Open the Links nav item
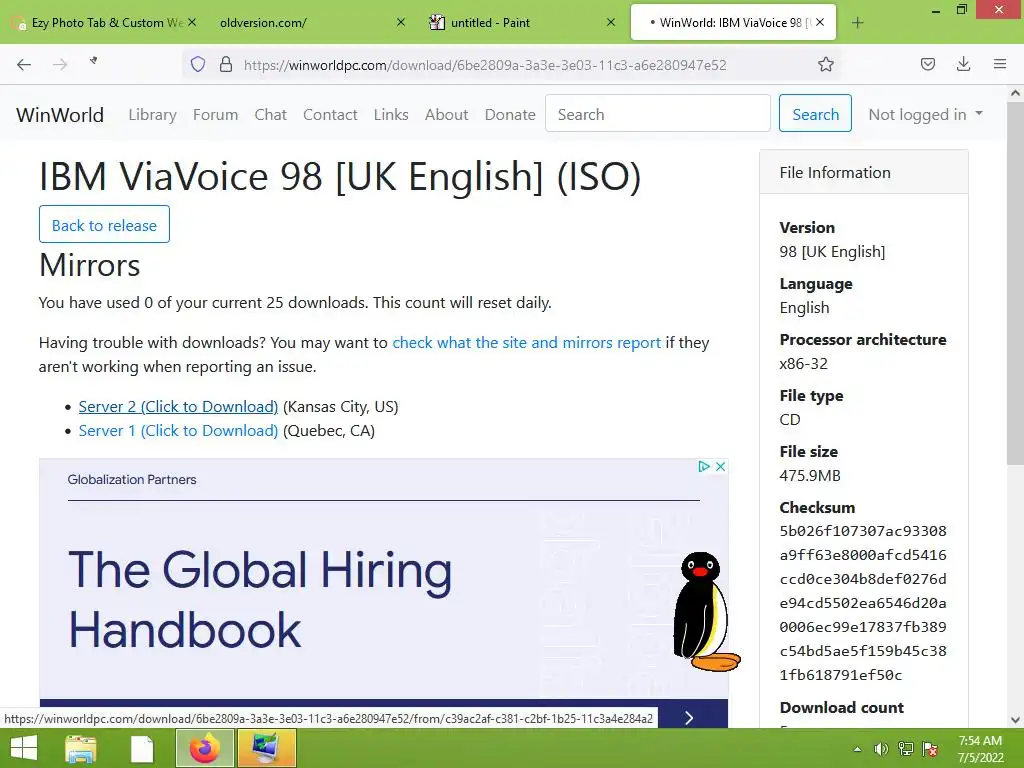 (391, 115)
